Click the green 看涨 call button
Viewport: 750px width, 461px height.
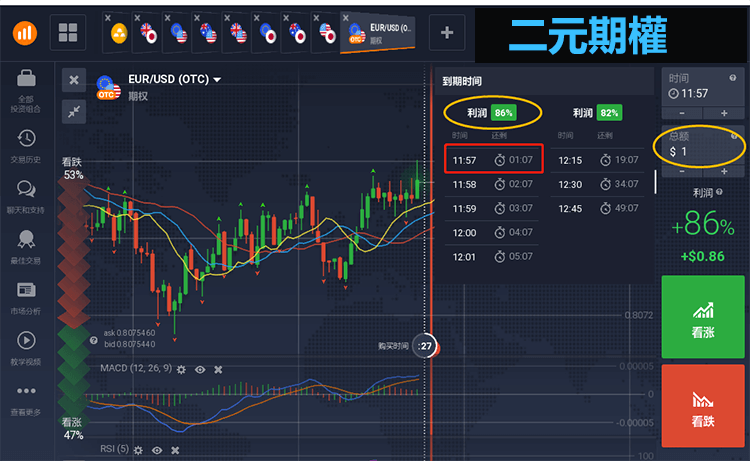pos(703,318)
